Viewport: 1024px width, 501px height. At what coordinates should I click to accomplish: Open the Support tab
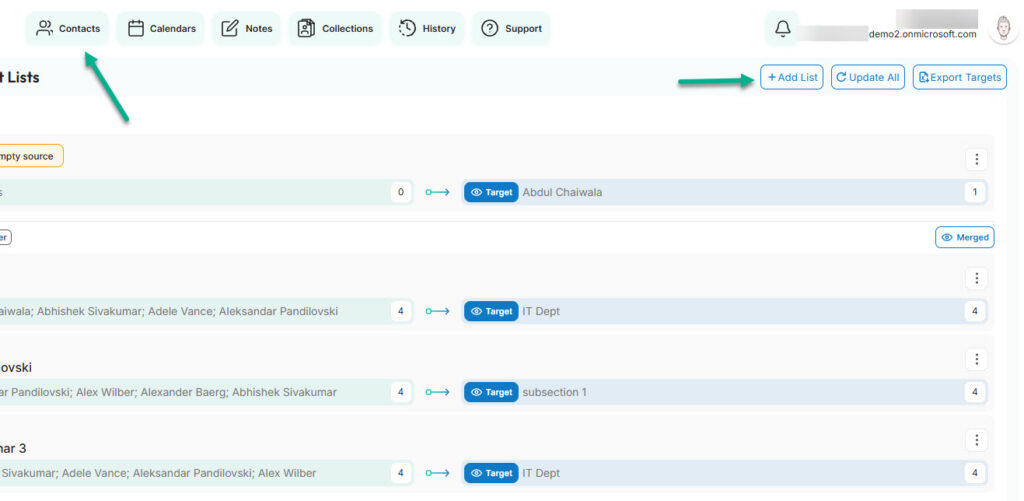click(x=511, y=29)
